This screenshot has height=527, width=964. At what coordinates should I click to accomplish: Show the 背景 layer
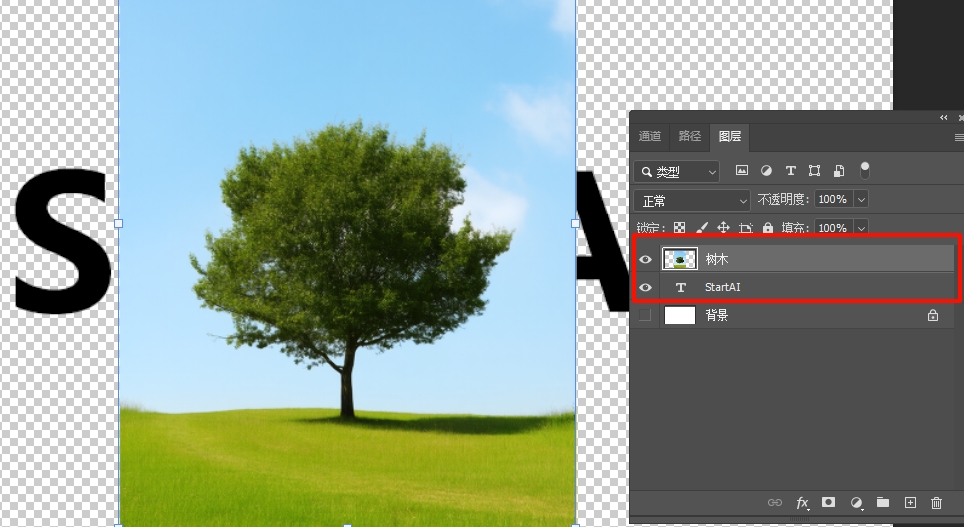[x=645, y=315]
